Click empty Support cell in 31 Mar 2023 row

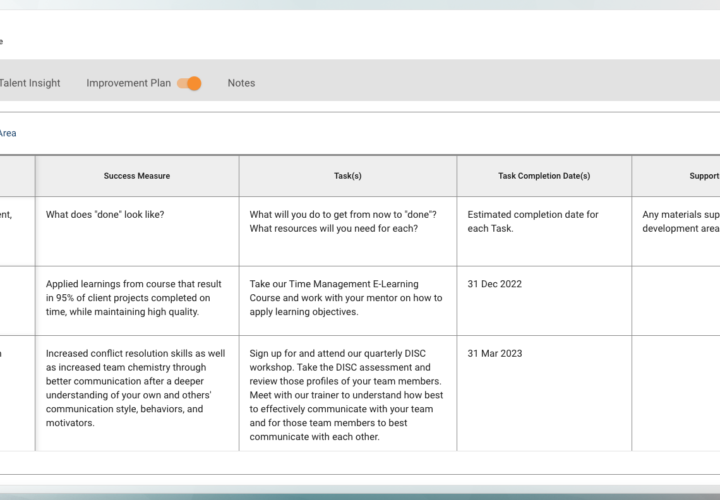pos(676,393)
